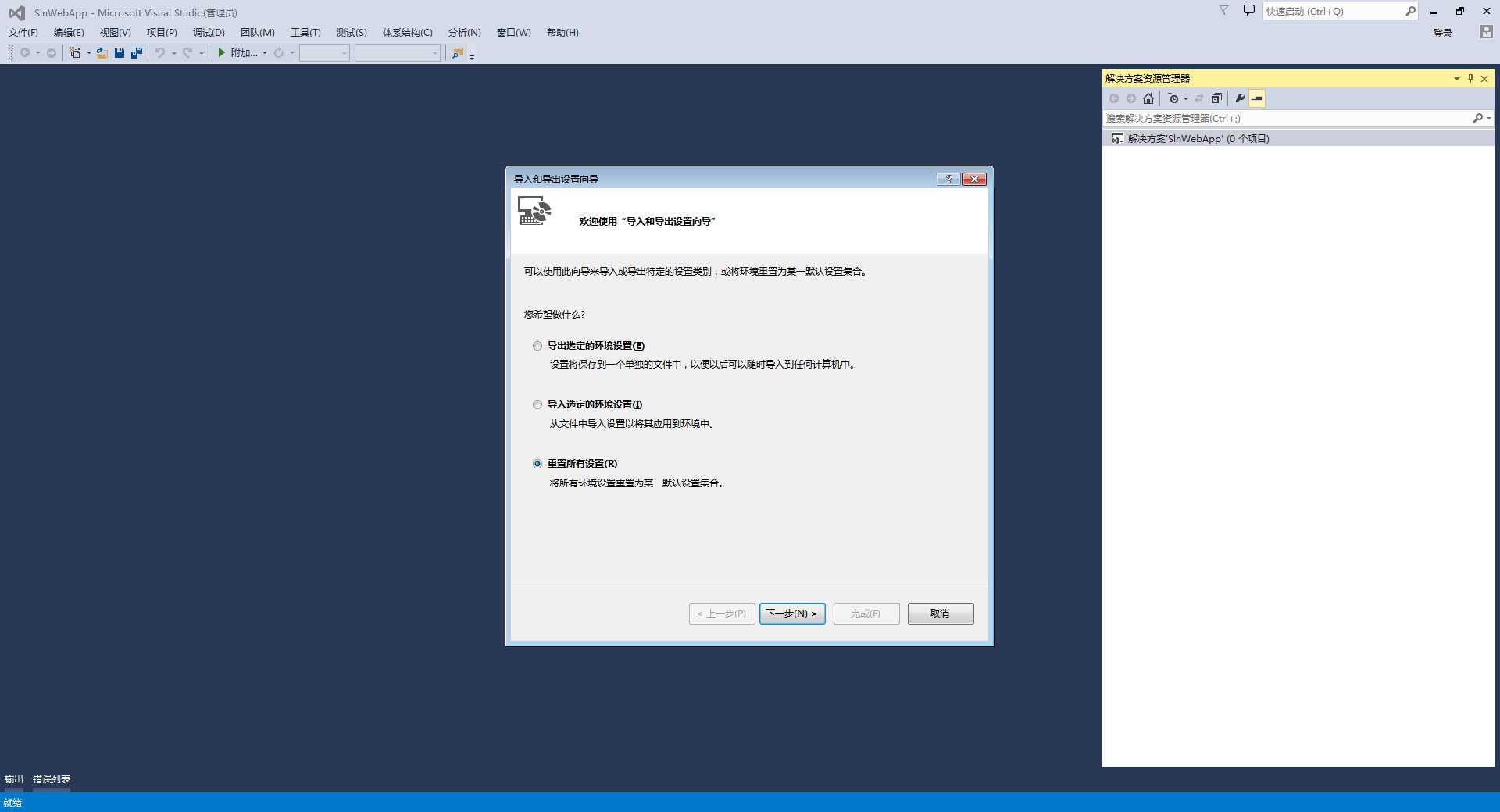Switch to the 输出 tab

pyautogui.click(x=14, y=778)
